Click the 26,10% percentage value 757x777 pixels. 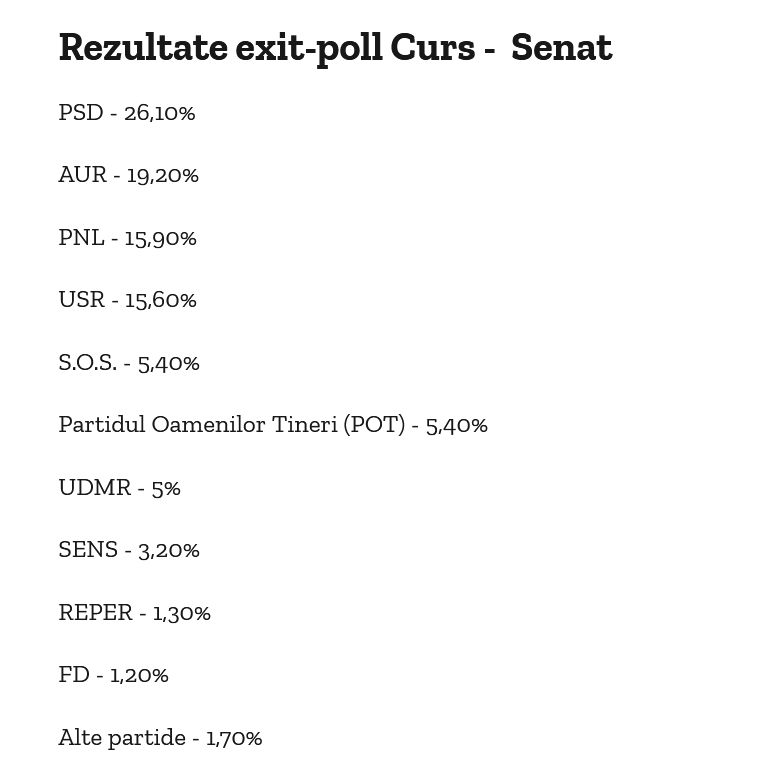point(160,113)
